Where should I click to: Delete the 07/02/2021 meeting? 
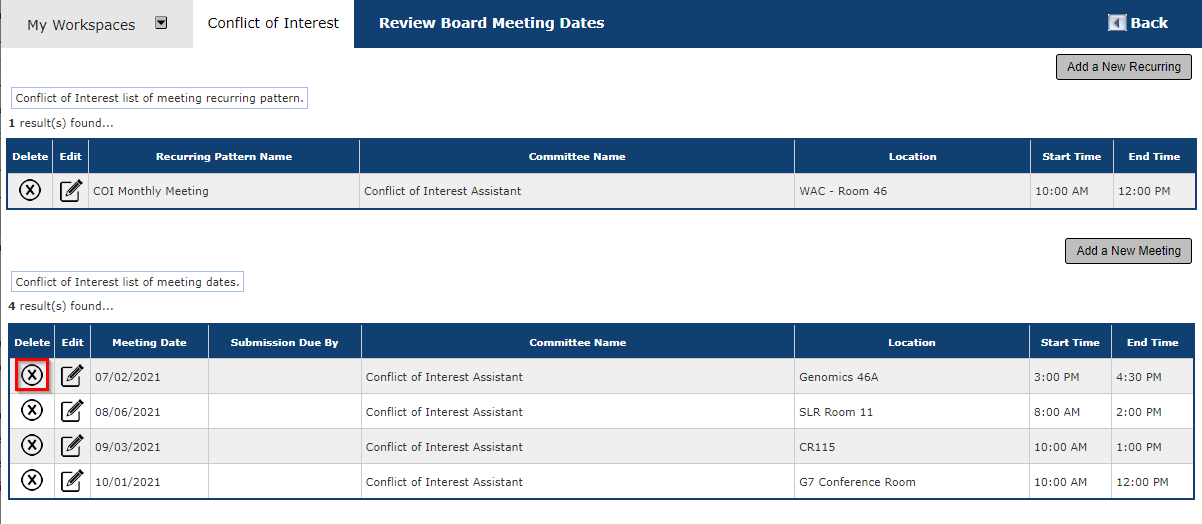tap(32, 375)
